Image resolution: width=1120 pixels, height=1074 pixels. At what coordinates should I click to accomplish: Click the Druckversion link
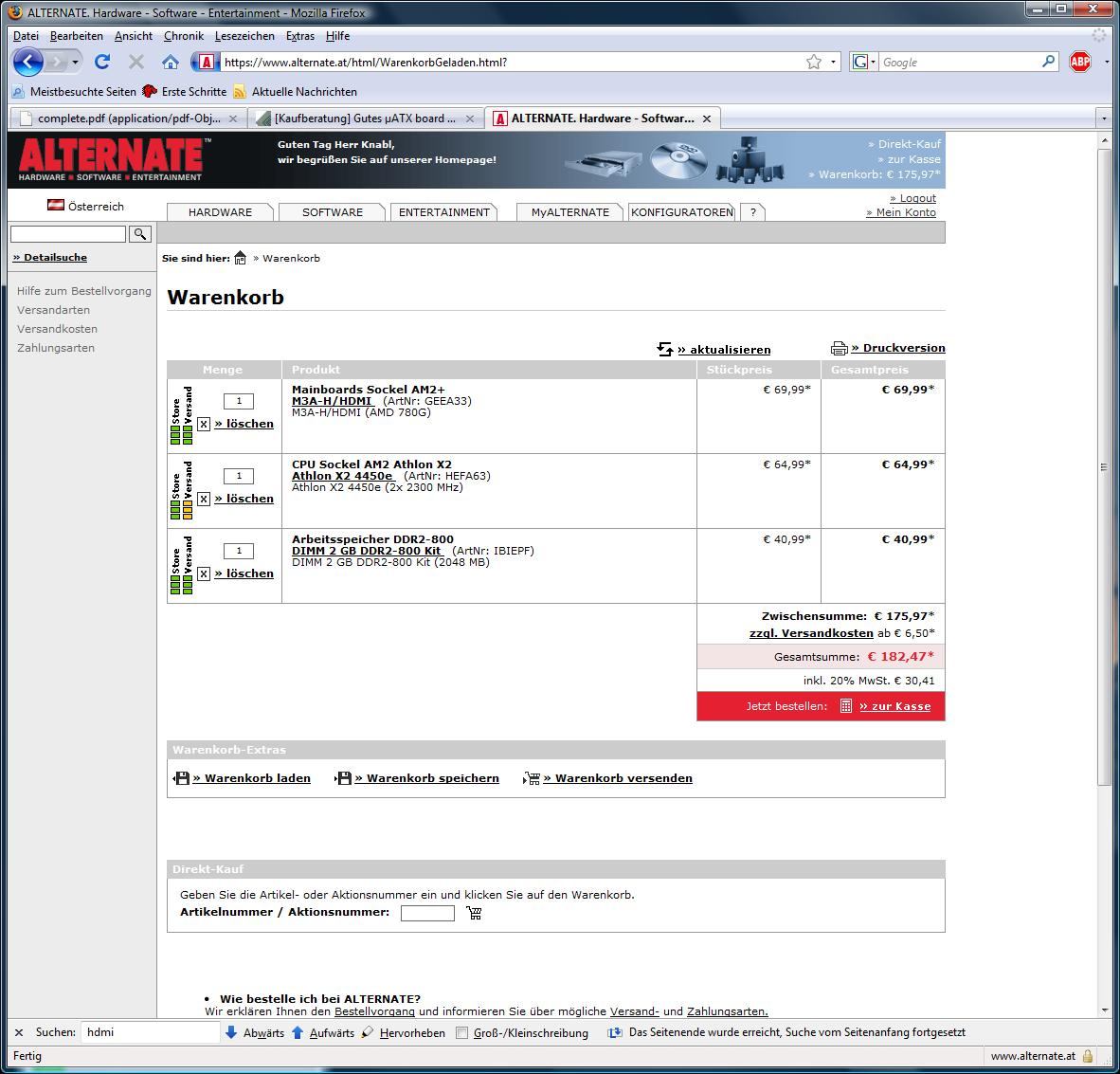pyautogui.click(x=898, y=348)
